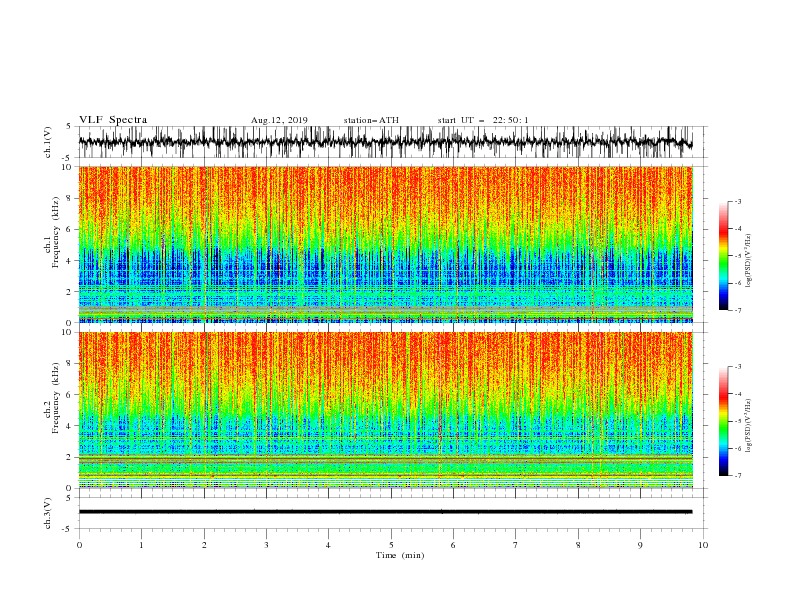Click the ch.1 voltage waveform trace
This screenshot has height=612, width=792.
click(x=385, y=142)
